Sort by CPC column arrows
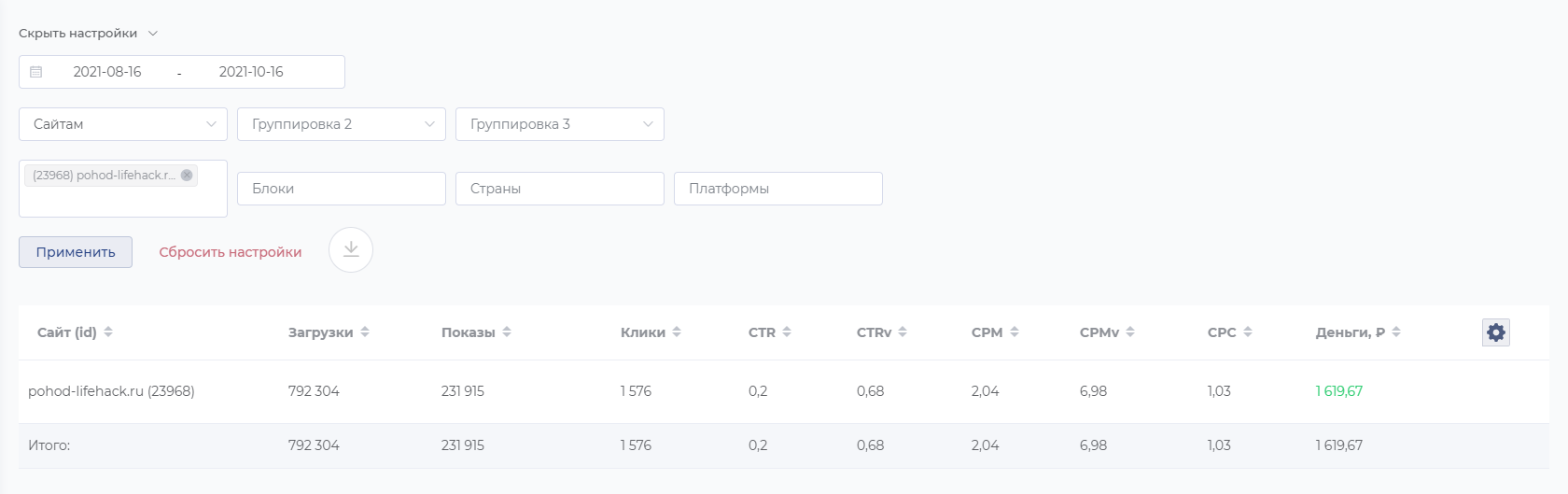Image resolution: width=1568 pixels, height=494 pixels. (1248, 332)
